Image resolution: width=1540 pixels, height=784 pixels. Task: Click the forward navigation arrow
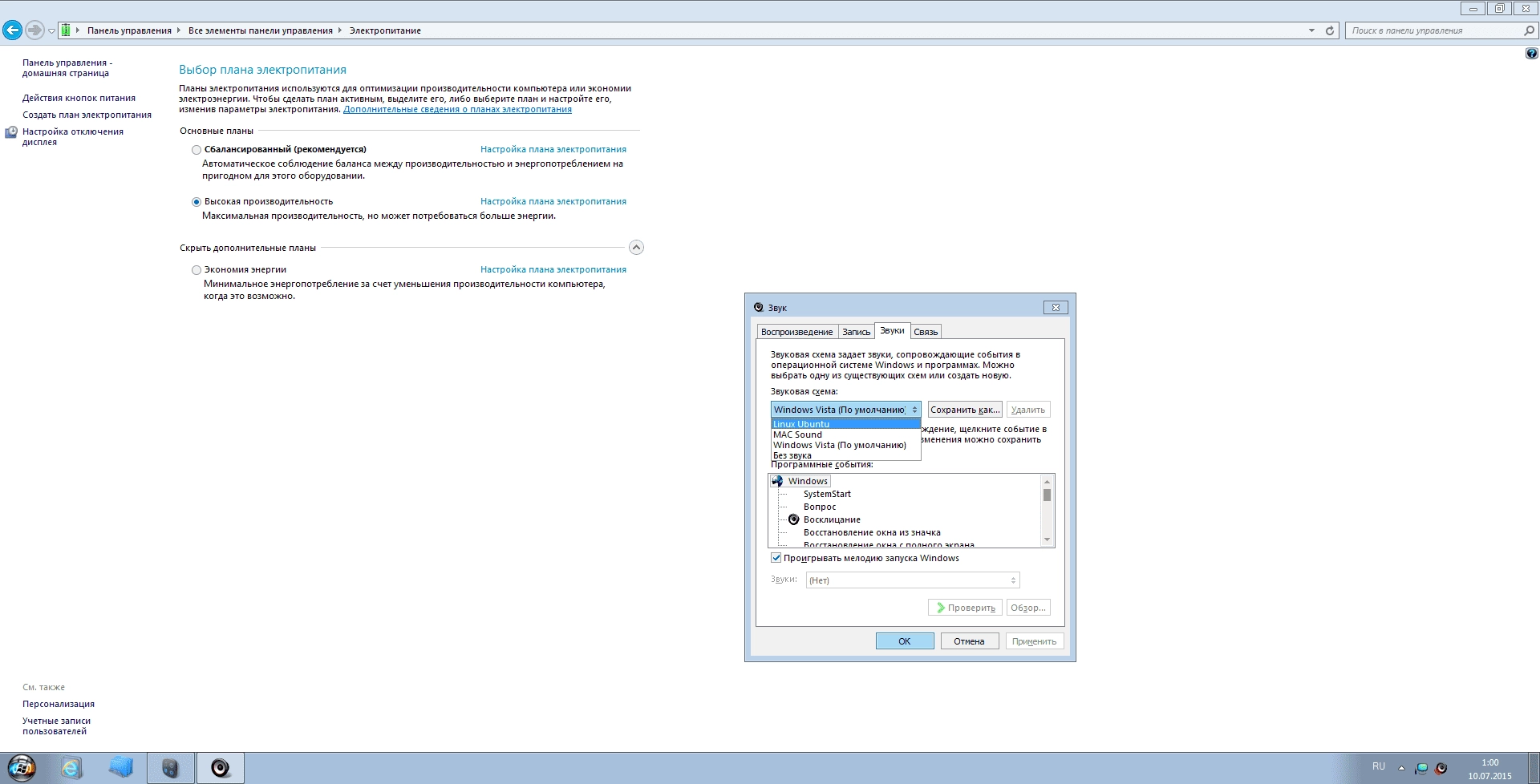tap(34, 30)
